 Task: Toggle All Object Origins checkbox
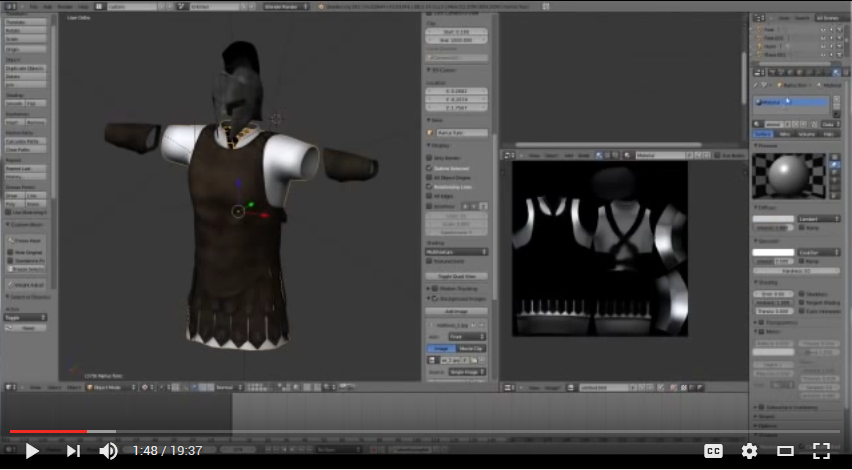[429, 177]
